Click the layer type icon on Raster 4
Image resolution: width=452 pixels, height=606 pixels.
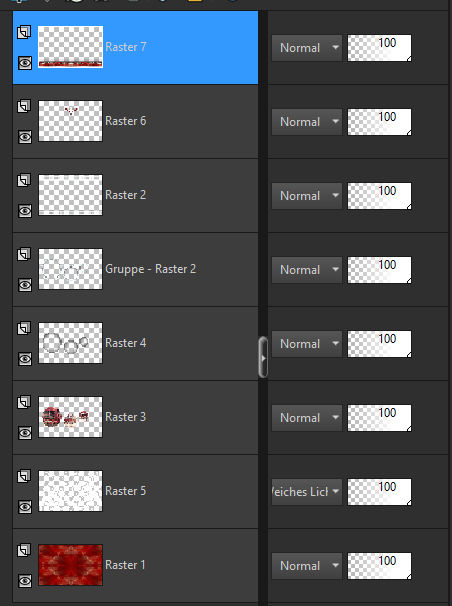(x=24, y=328)
